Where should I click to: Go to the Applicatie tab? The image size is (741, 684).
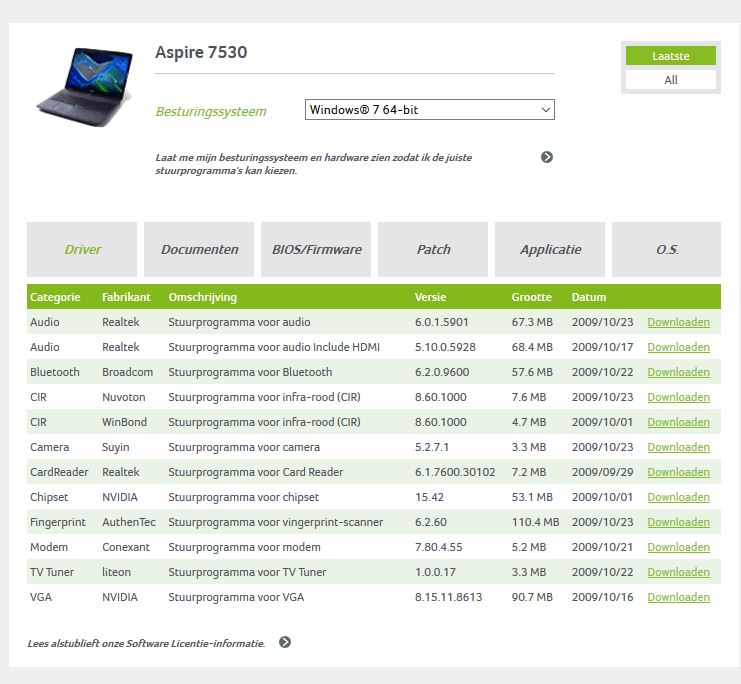click(550, 250)
